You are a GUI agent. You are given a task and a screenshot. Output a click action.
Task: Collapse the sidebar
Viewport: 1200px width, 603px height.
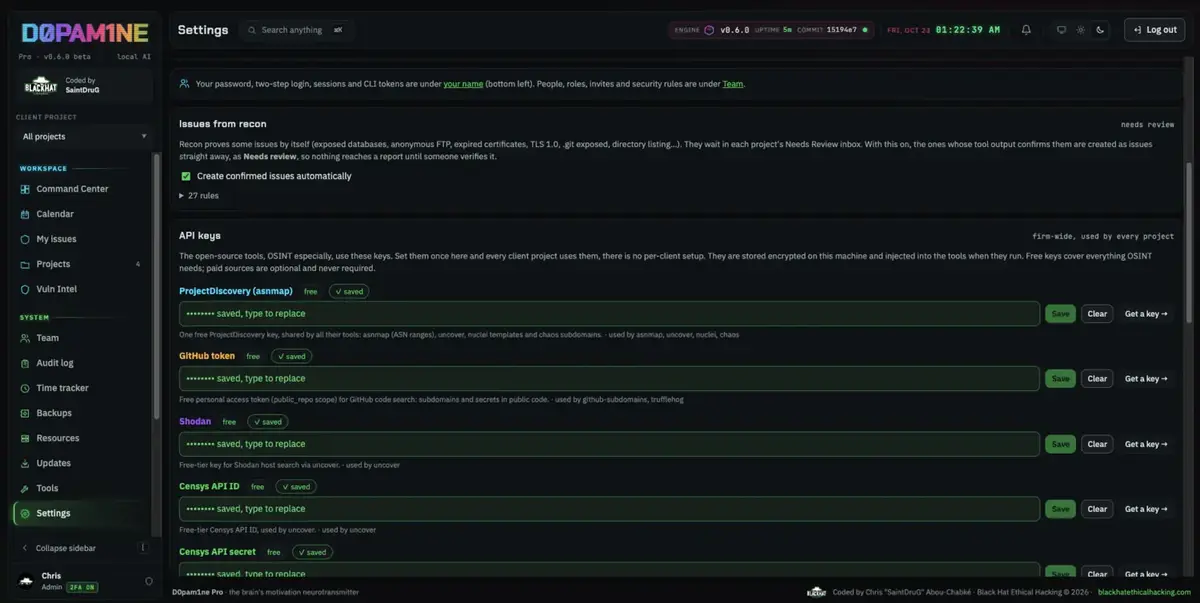(66, 548)
